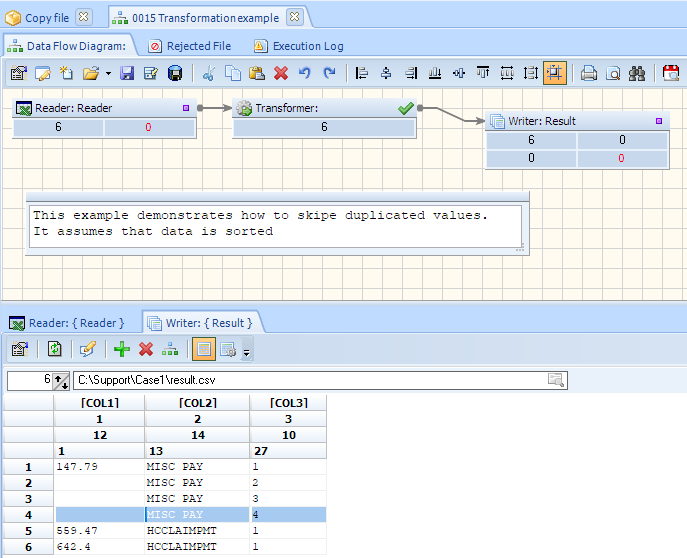This screenshot has width=687, height=558.
Task: Click the database save cylinder icon
Action: point(175,73)
